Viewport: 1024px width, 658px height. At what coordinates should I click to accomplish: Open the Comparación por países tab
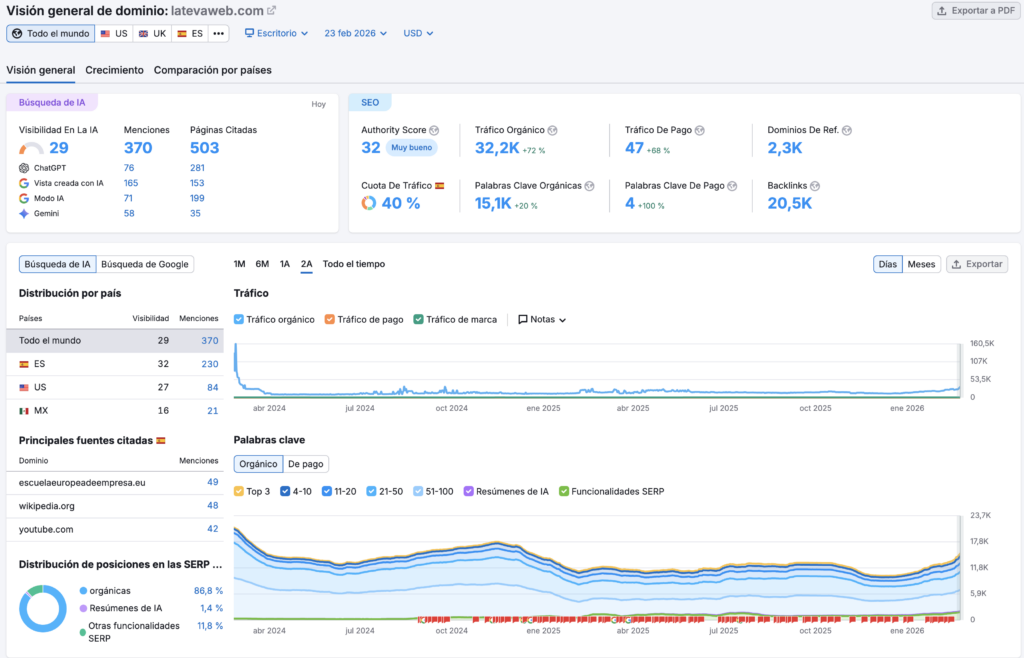tap(212, 70)
